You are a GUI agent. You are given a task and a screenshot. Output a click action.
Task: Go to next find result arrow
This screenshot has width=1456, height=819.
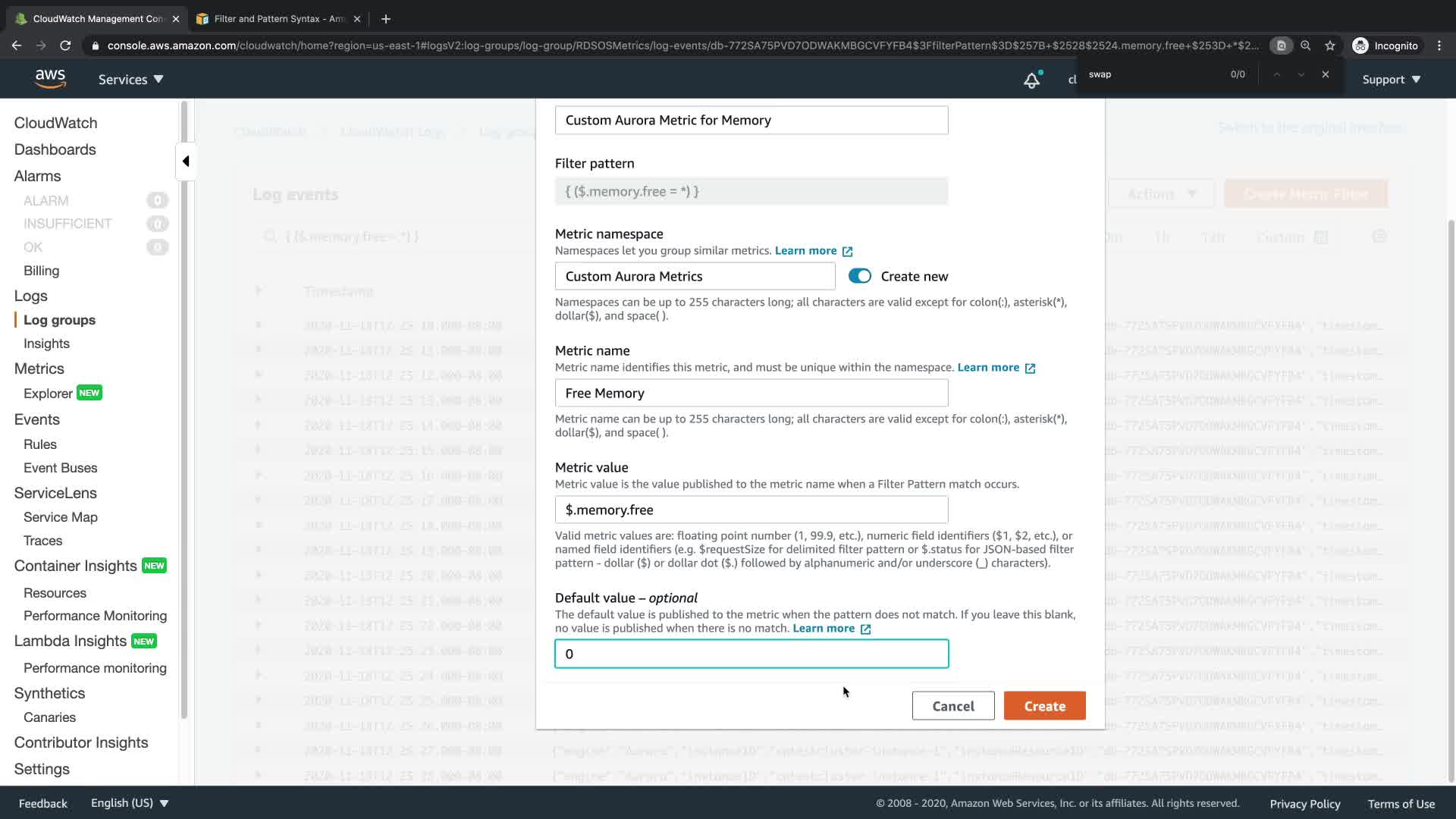point(1301,74)
